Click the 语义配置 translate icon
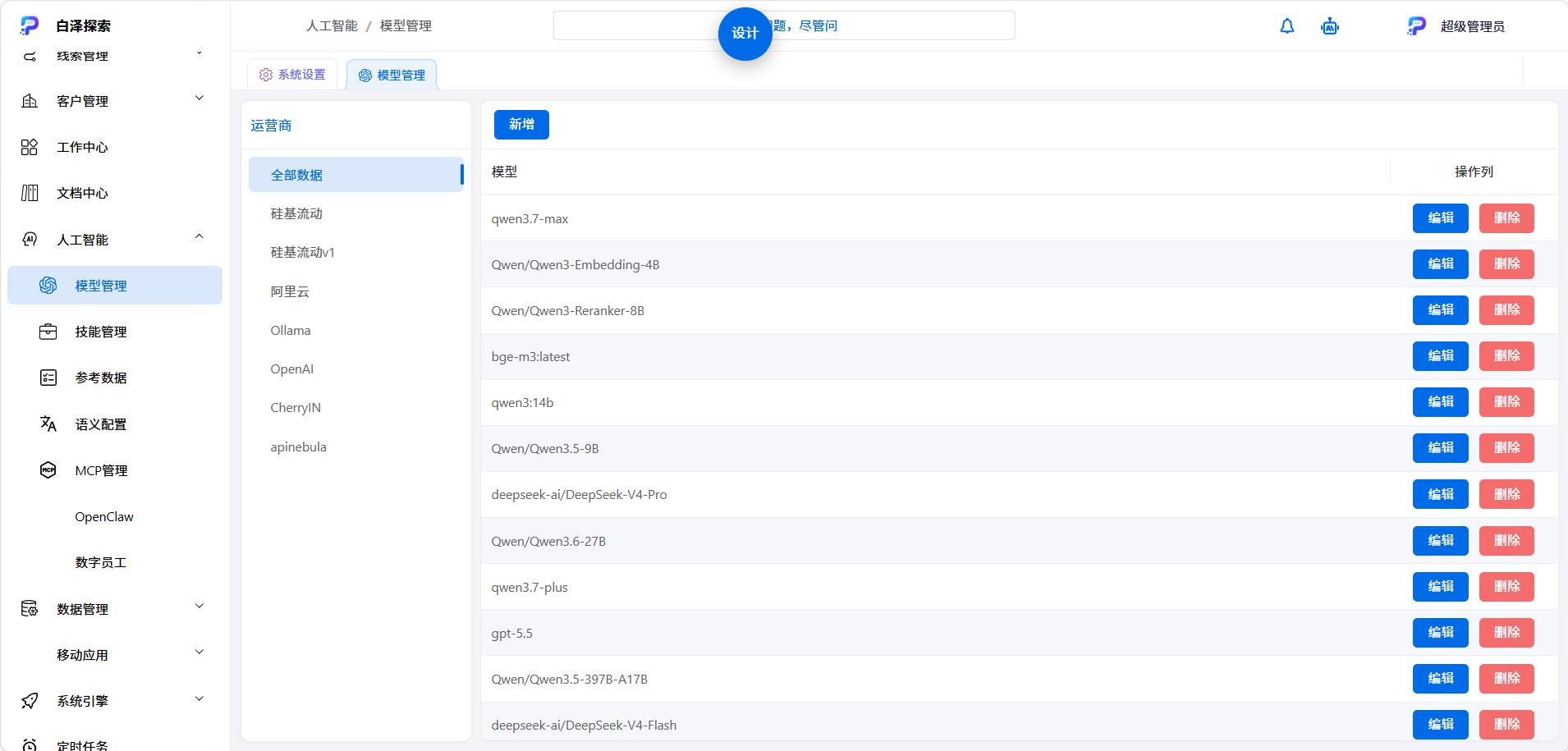The width and height of the screenshot is (1568, 751). (48, 424)
